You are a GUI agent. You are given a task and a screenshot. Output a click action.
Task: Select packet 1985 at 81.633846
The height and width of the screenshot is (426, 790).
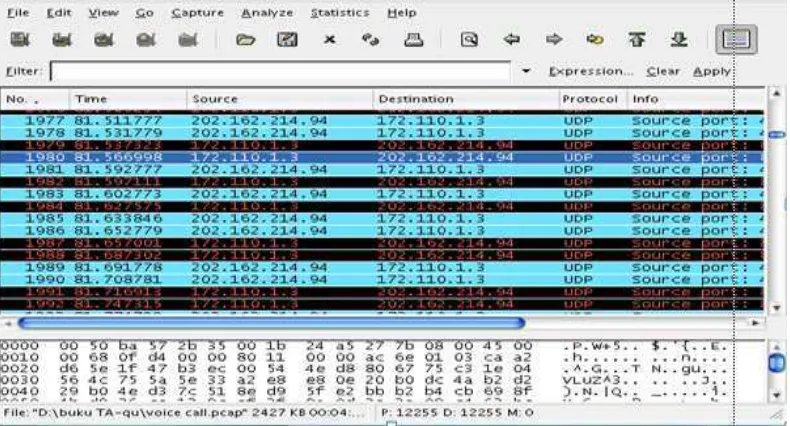(x=382, y=219)
